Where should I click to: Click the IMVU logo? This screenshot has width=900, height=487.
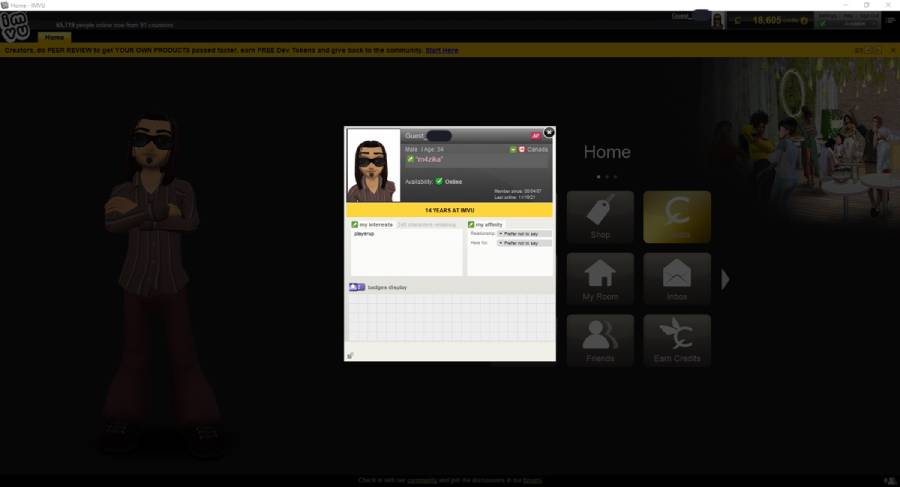click(x=15, y=26)
